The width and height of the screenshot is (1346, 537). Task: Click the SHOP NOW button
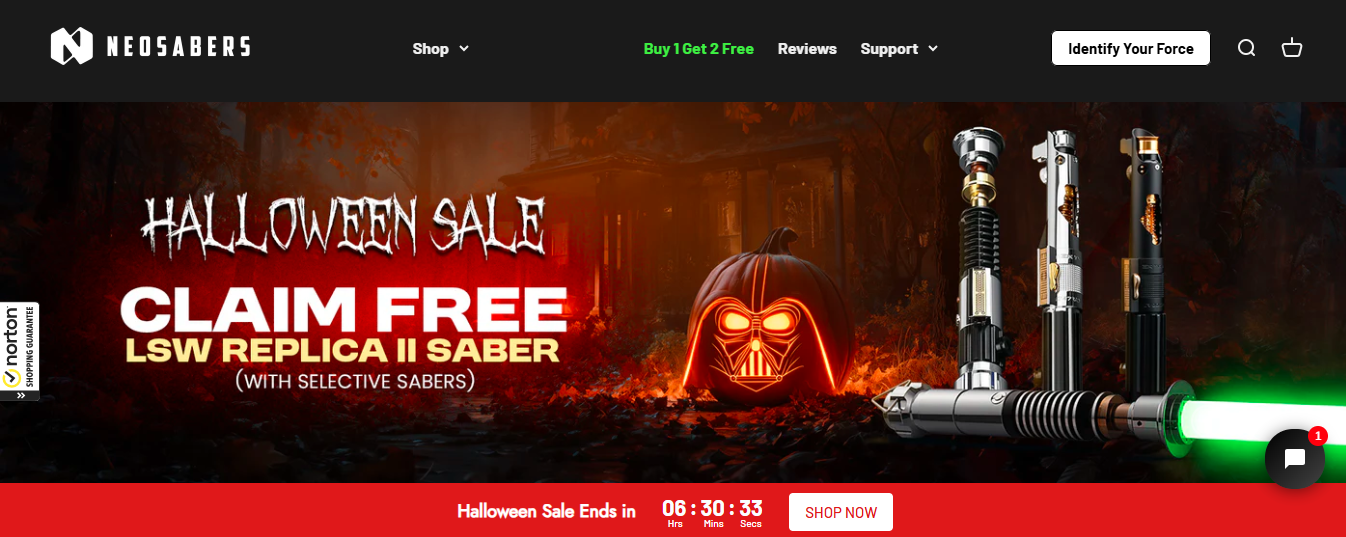[x=841, y=512]
